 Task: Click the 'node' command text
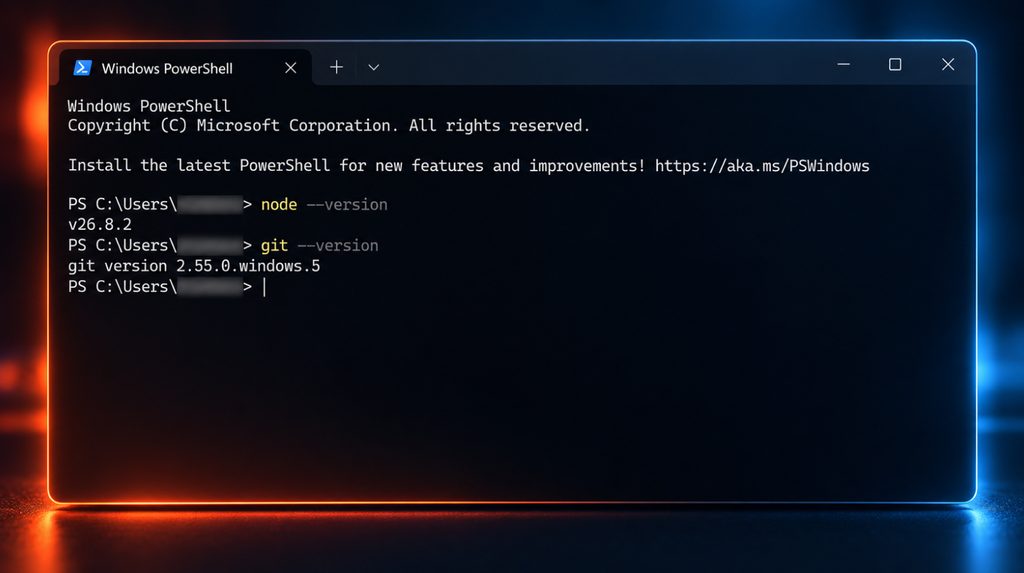tap(279, 205)
